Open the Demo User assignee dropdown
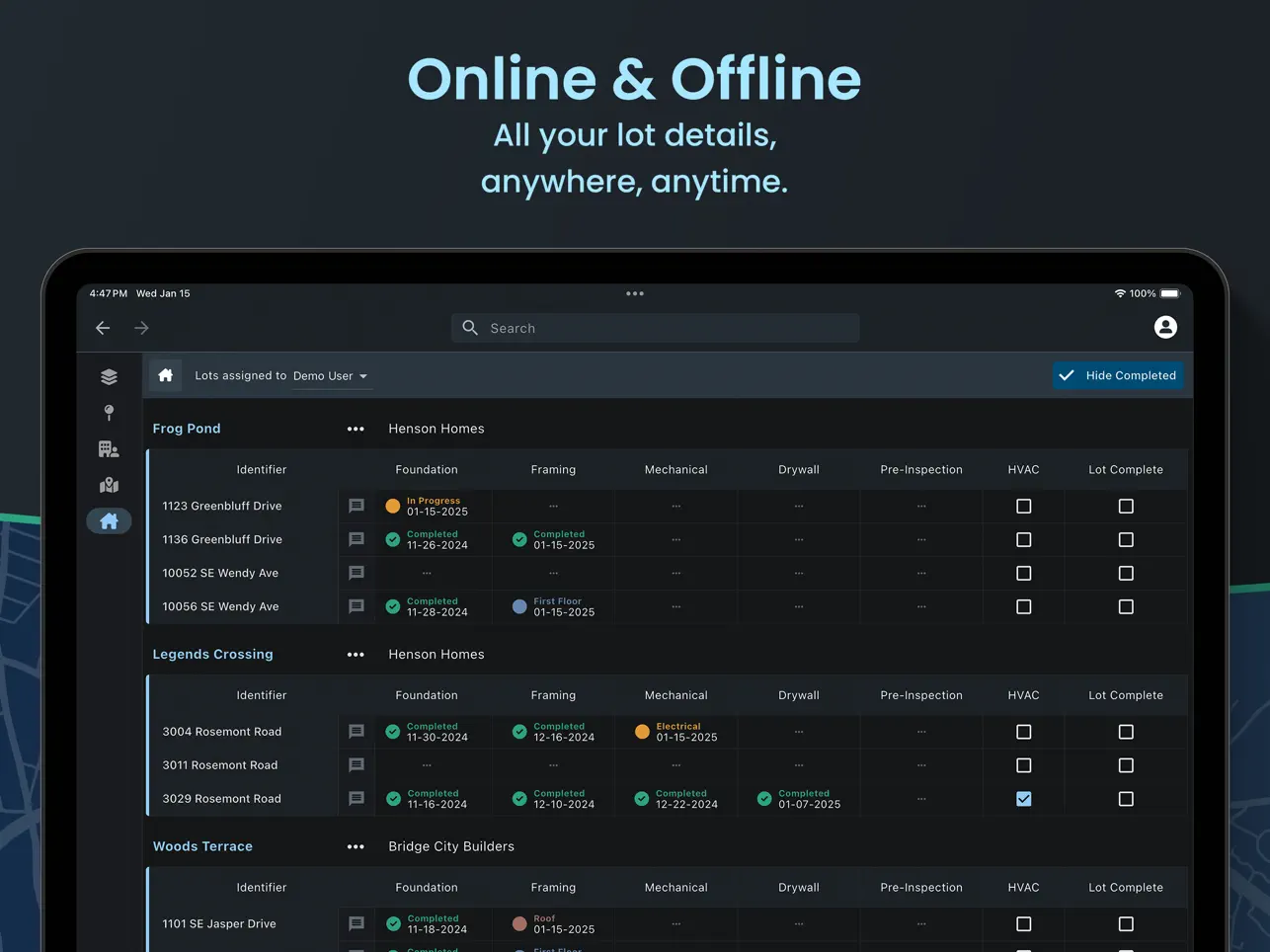This screenshot has height=952, width=1270. [x=331, y=376]
